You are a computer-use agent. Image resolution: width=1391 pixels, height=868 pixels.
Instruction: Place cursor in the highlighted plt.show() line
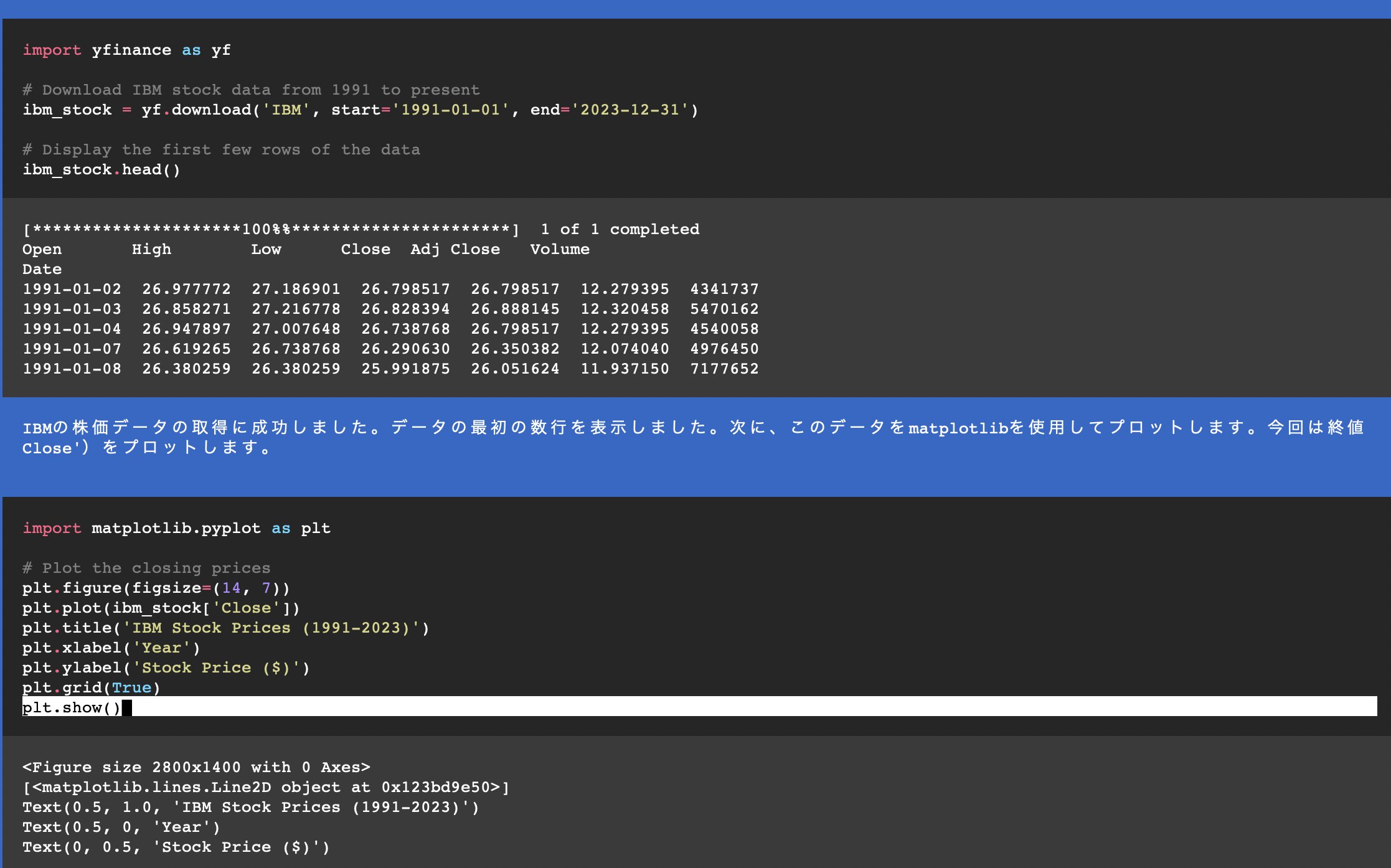click(x=72, y=707)
